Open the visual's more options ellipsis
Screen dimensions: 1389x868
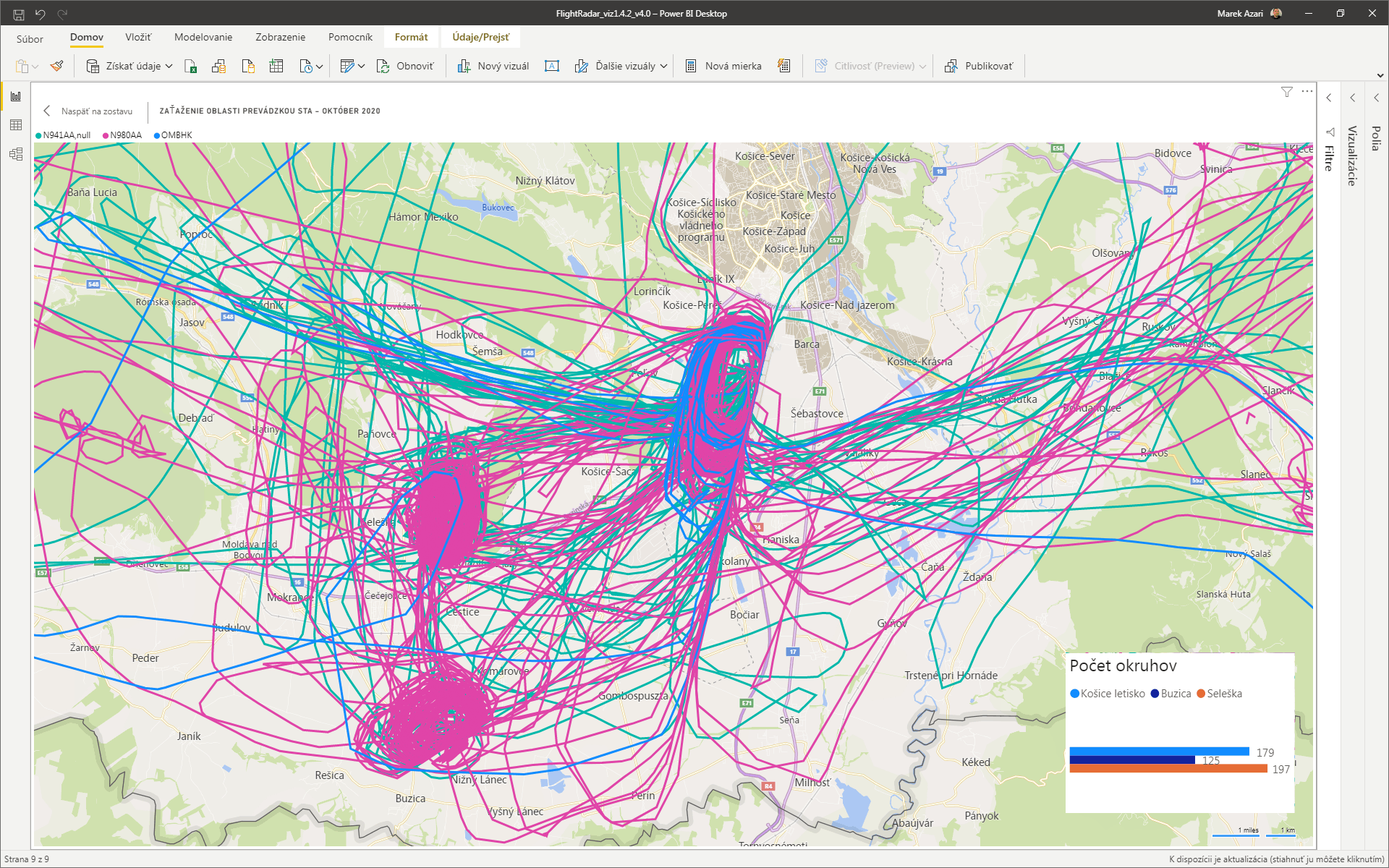(1307, 92)
